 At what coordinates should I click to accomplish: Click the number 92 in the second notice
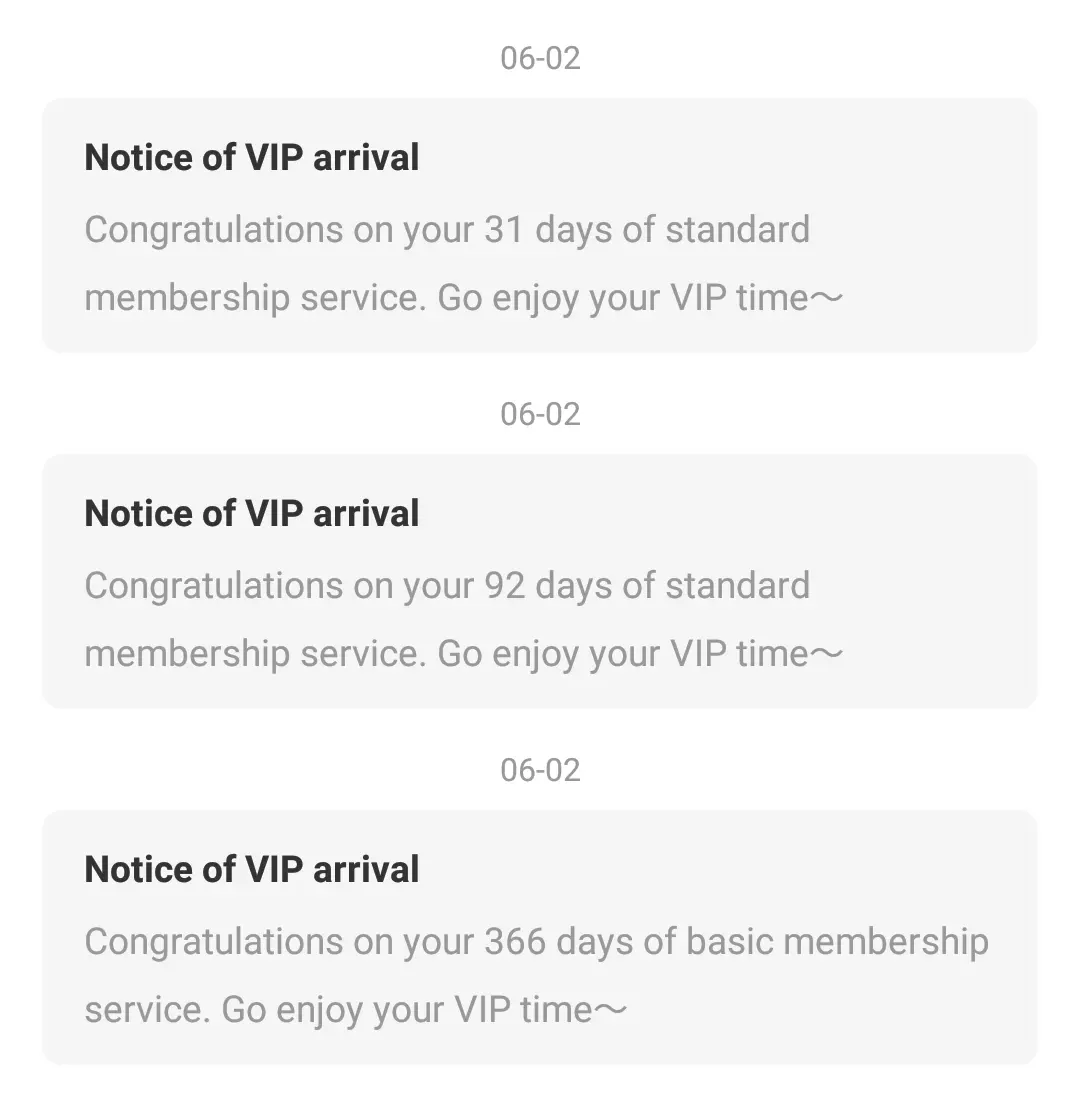[504, 586]
